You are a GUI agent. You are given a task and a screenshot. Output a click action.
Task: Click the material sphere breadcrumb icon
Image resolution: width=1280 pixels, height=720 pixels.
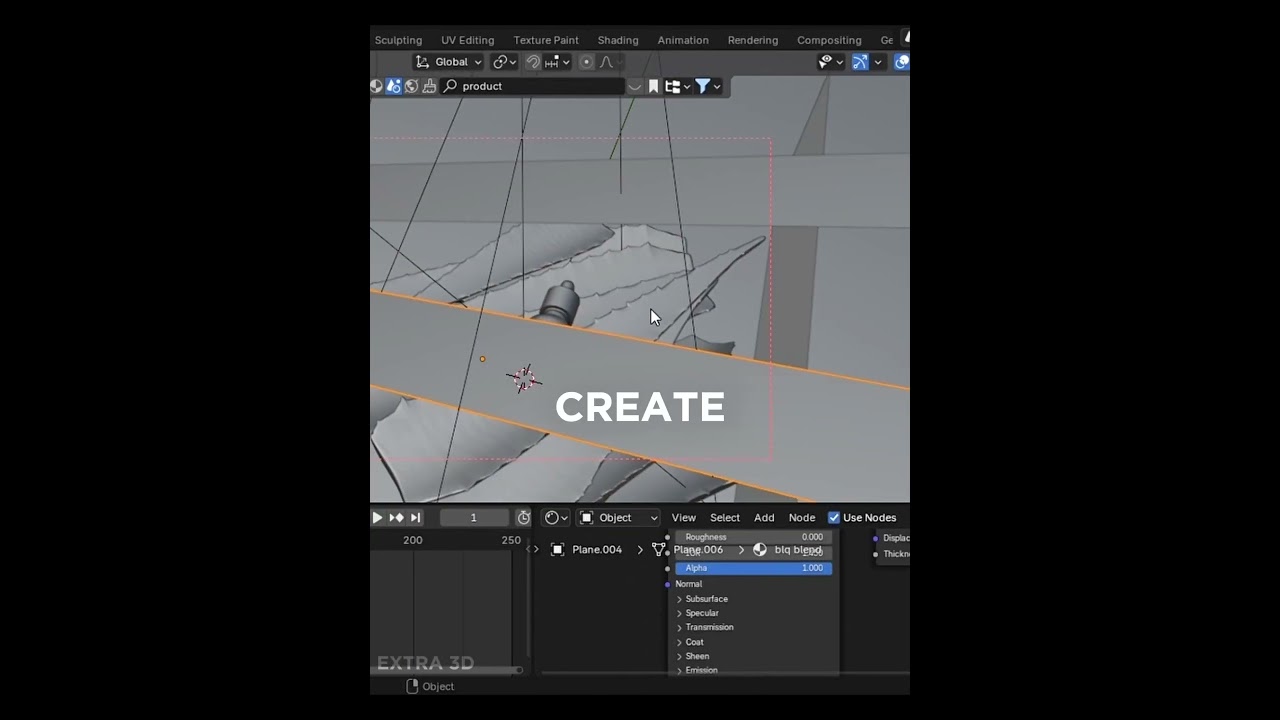(760, 549)
